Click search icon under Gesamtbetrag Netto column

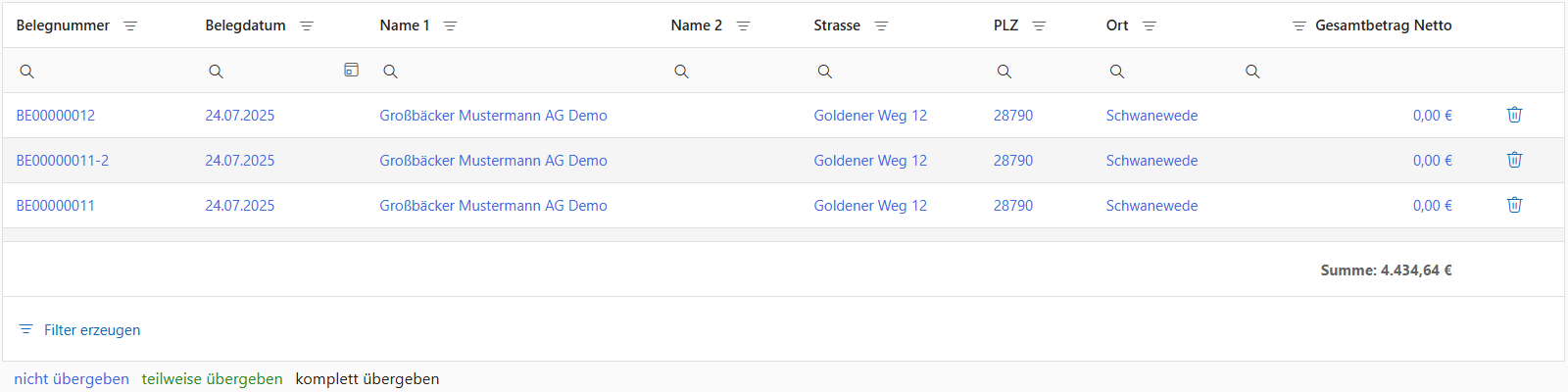1252,72
